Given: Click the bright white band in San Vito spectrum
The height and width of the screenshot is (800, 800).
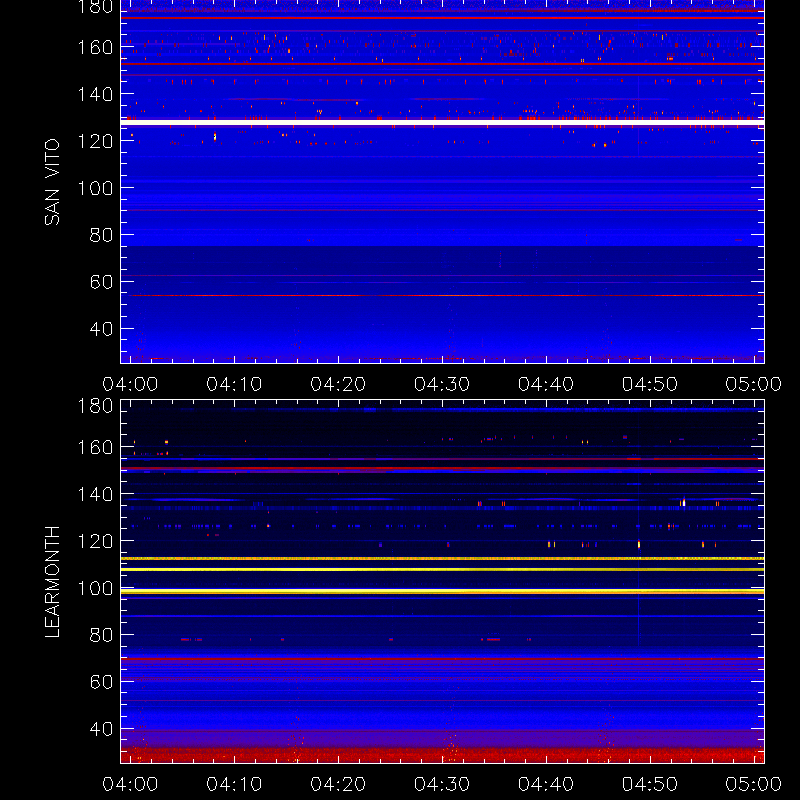Looking at the screenshot, I should click(442, 122).
